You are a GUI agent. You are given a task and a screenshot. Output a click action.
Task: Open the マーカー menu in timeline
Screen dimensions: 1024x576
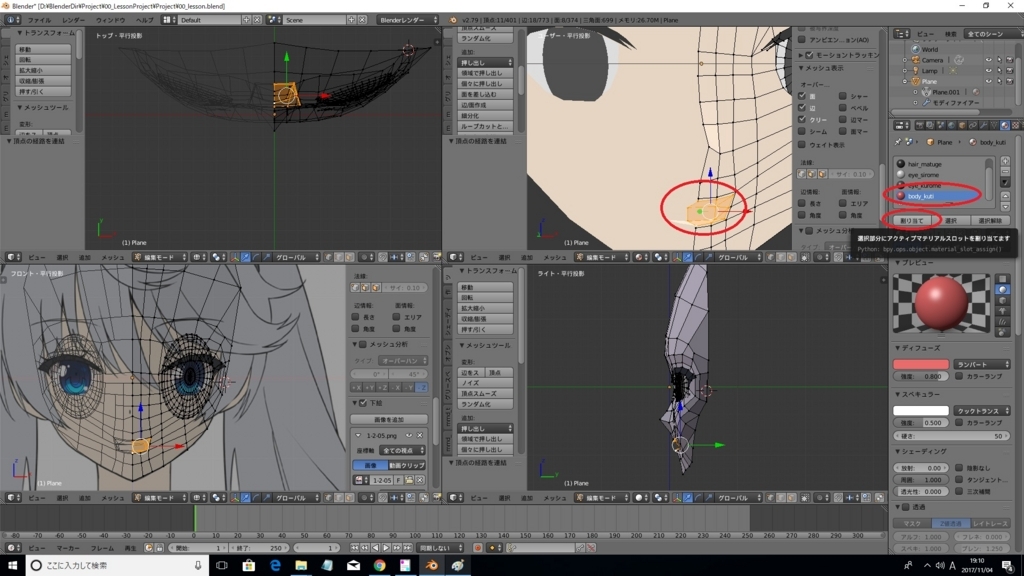point(67,548)
